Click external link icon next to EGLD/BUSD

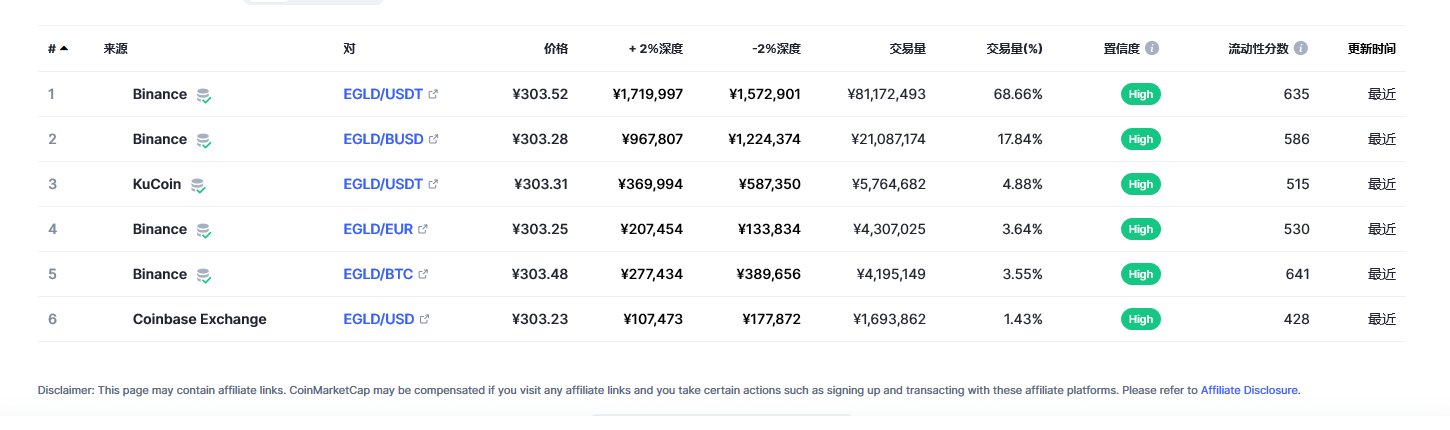click(x=433, y=139)
